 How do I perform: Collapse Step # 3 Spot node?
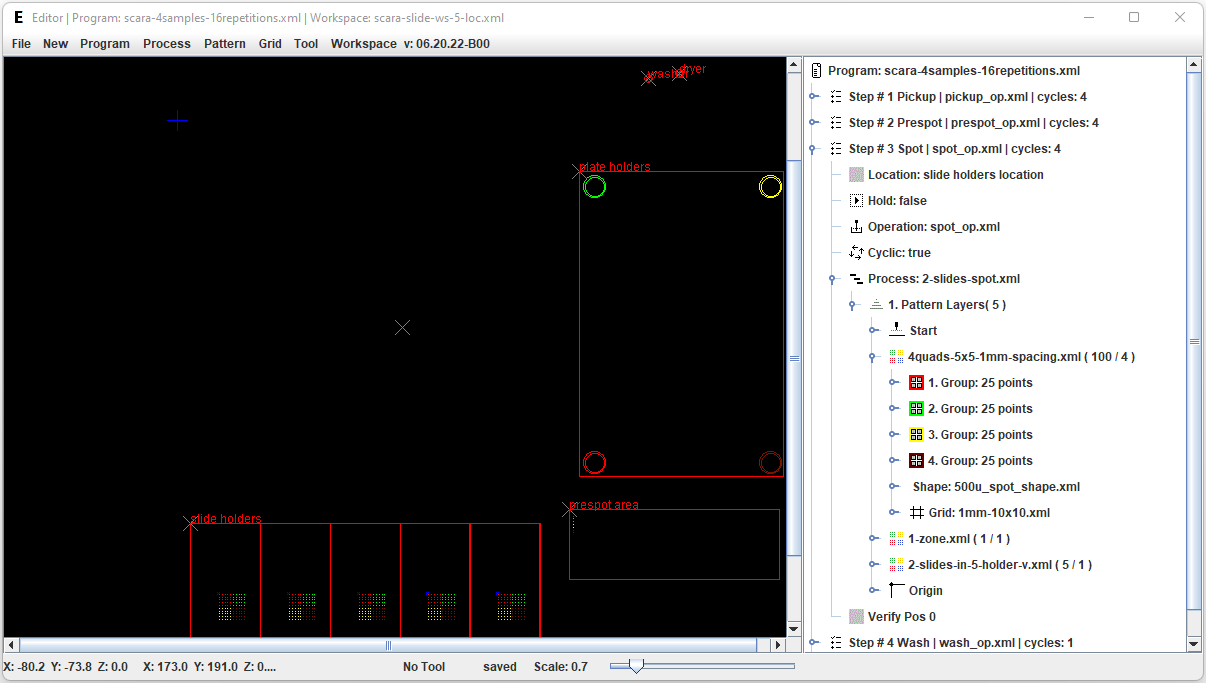(x=813, y=149)
